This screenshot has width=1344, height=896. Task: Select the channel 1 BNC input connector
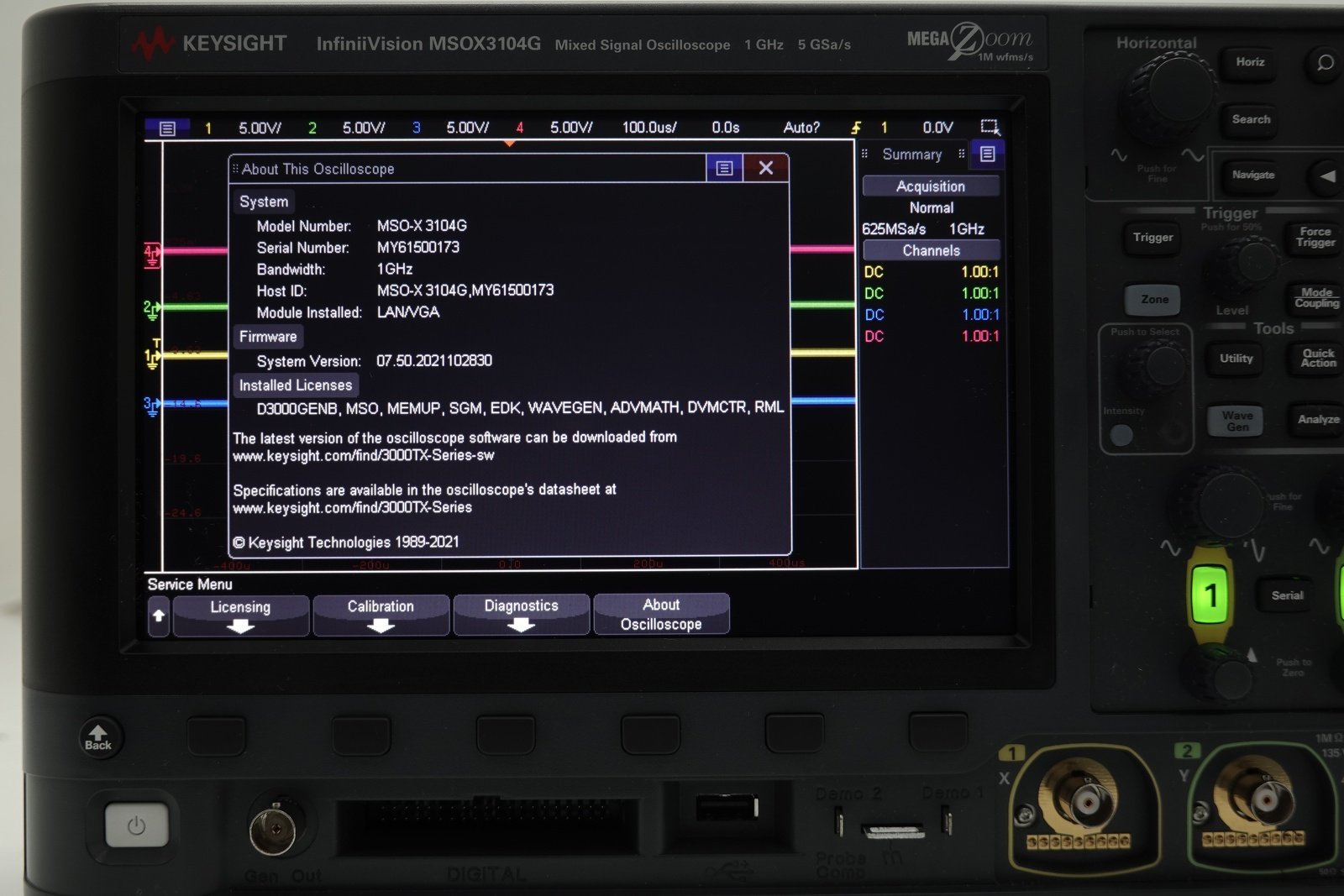click(1085, 802)
